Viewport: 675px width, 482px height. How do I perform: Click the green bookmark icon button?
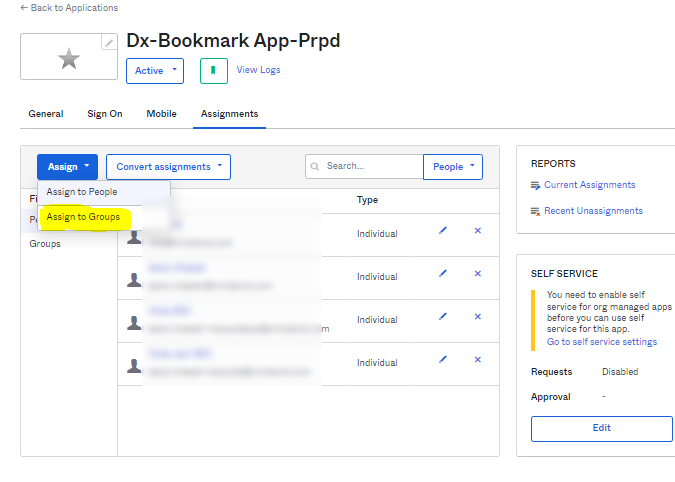(x=213, y=71)
